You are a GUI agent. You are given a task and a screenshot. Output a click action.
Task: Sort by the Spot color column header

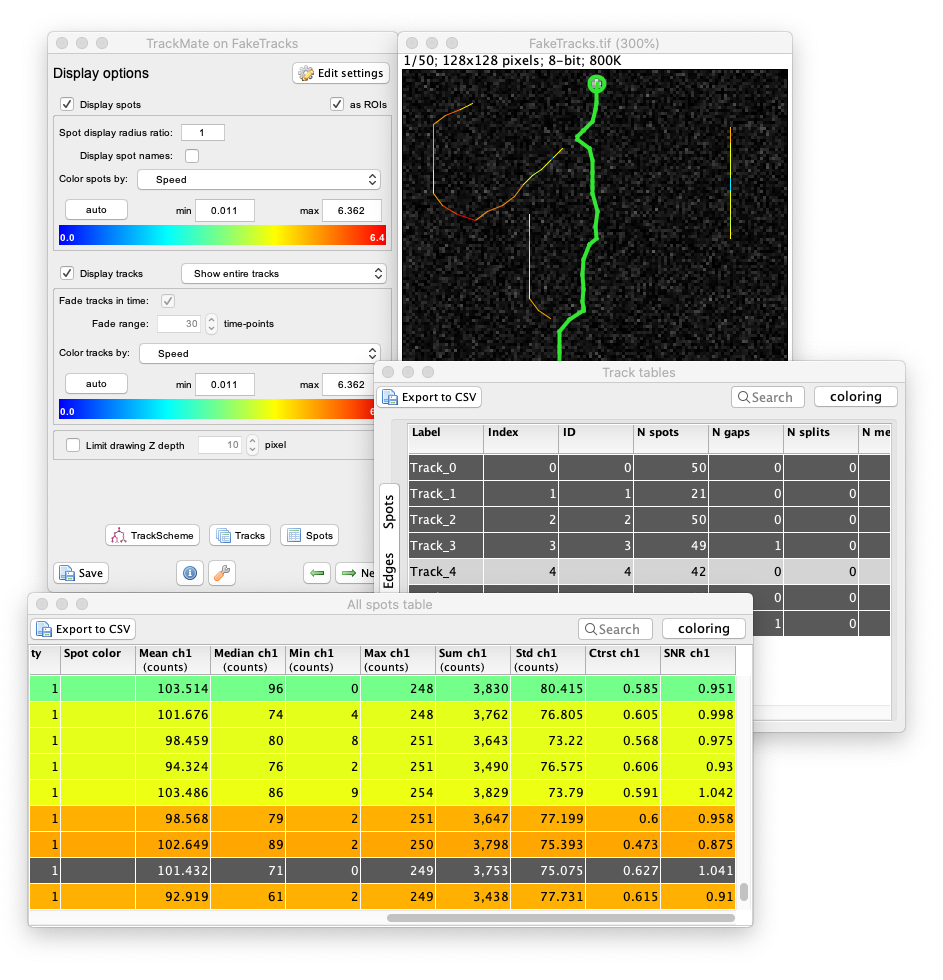(98, 660)
